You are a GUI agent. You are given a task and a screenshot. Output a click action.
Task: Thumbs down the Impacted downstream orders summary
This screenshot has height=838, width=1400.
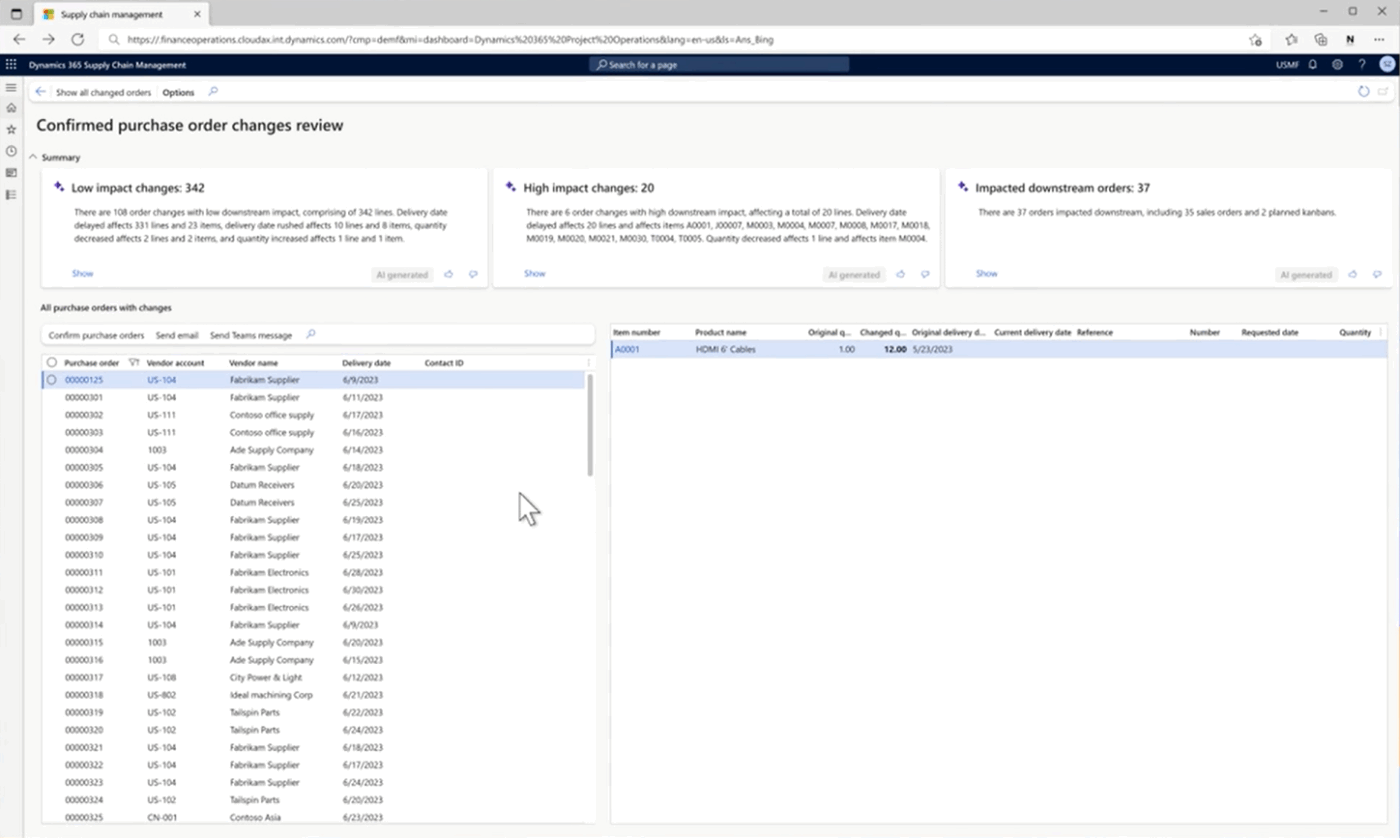1377,274
